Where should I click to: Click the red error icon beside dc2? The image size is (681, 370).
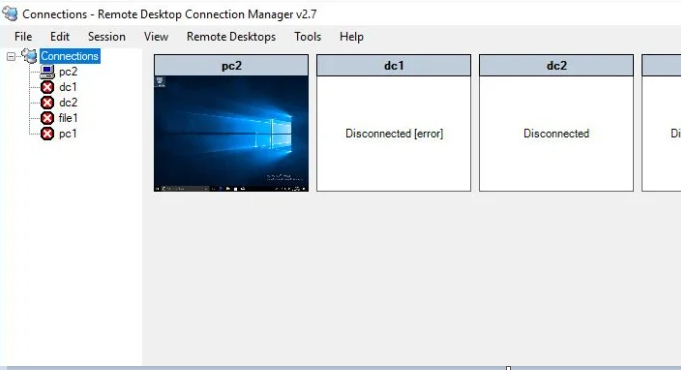(x=47, y=102)
